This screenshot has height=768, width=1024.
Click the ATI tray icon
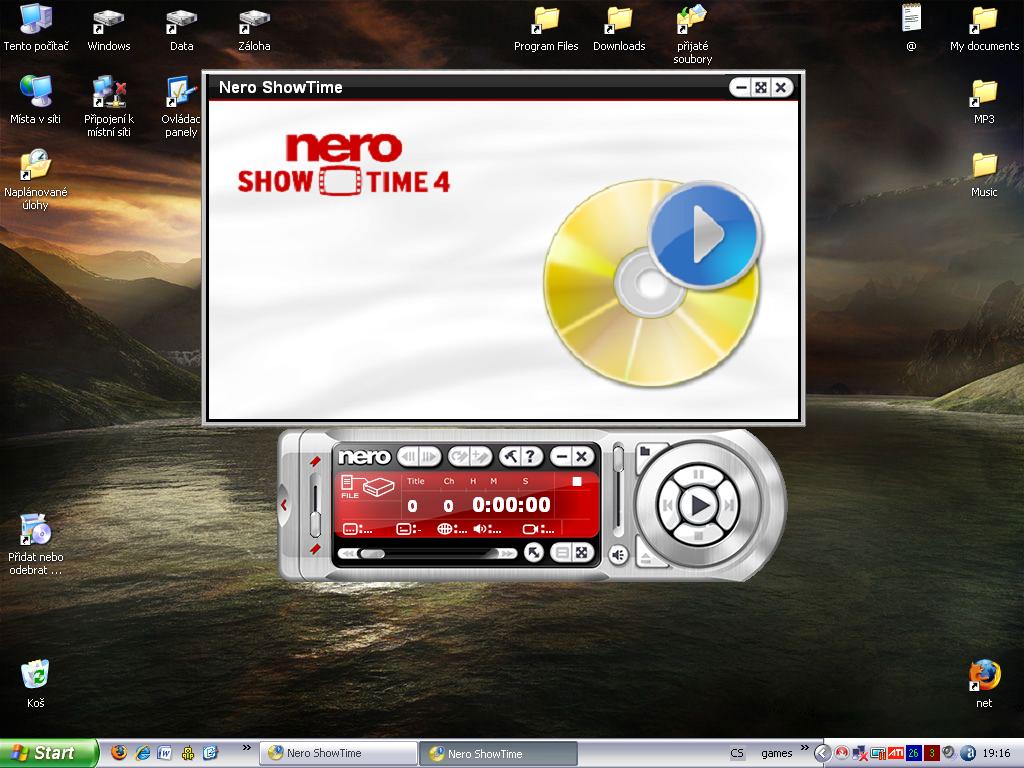point(895,753)
